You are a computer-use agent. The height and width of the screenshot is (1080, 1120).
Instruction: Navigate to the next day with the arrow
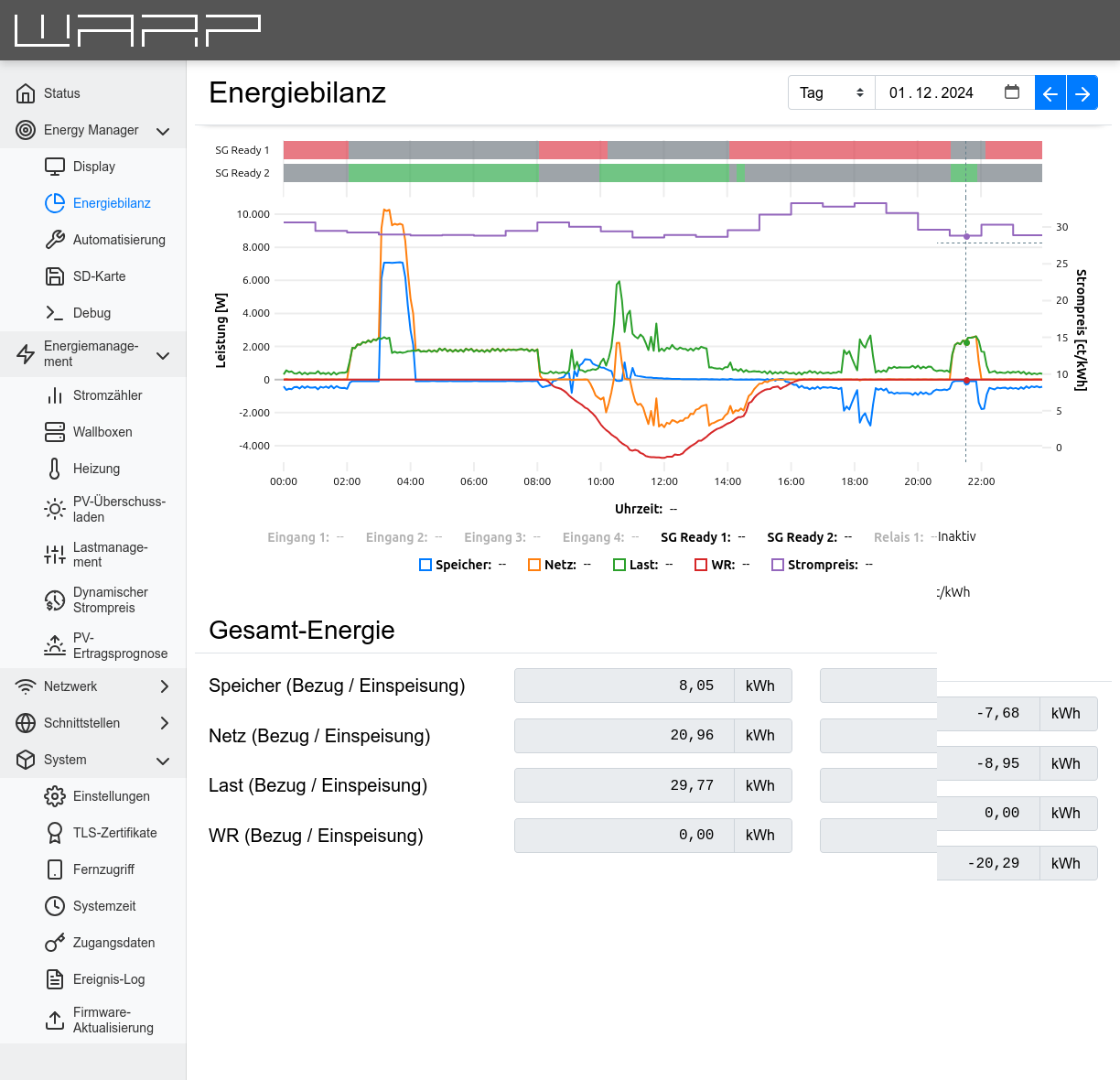click(1082, 92)
